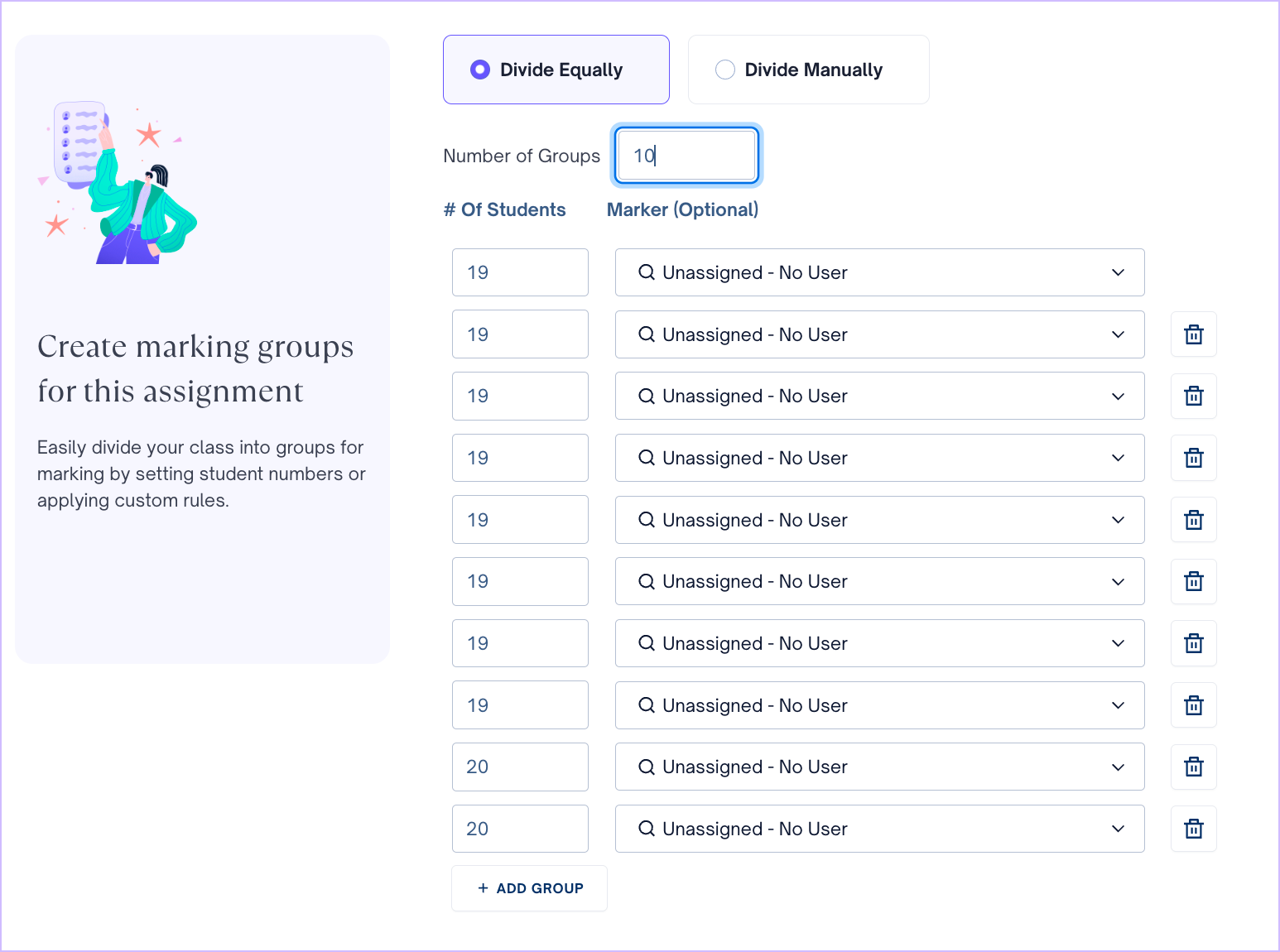The image size is (1280, 952).
Task: Open the first row's marker dropdown
Action: click(x=879, y=272)
